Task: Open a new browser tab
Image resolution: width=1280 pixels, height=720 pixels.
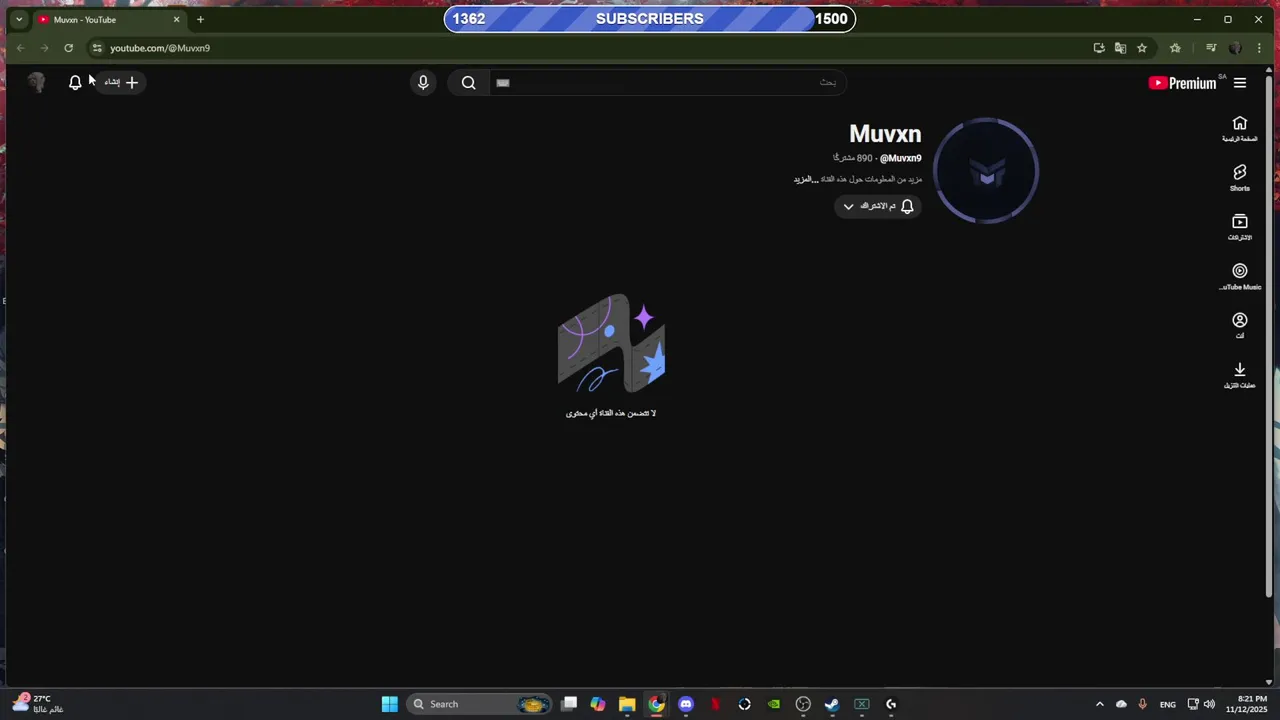Action: (x=200, y=19)
